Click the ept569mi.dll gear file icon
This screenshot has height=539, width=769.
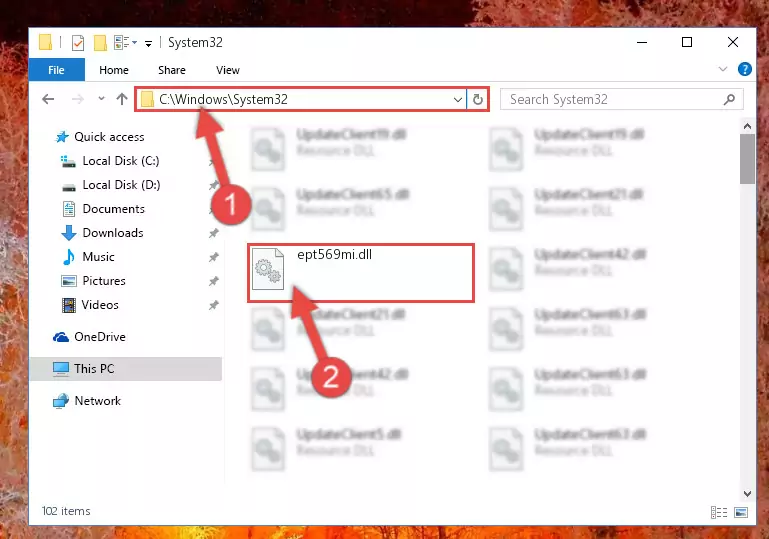tap(268, 269)
